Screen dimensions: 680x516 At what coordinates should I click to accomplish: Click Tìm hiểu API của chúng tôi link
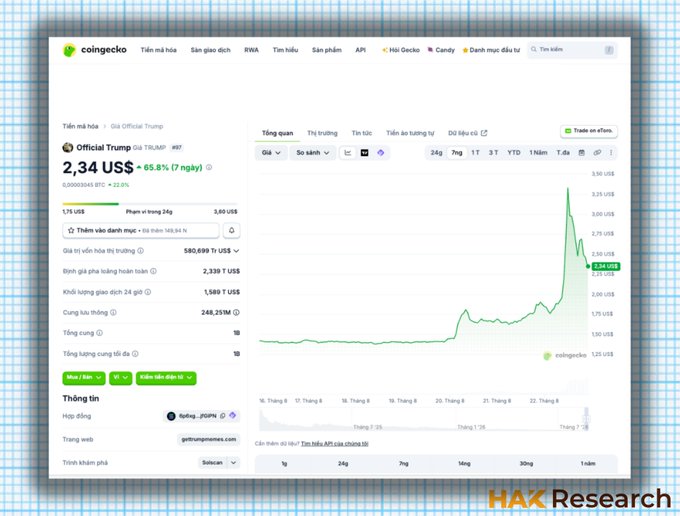335,444
